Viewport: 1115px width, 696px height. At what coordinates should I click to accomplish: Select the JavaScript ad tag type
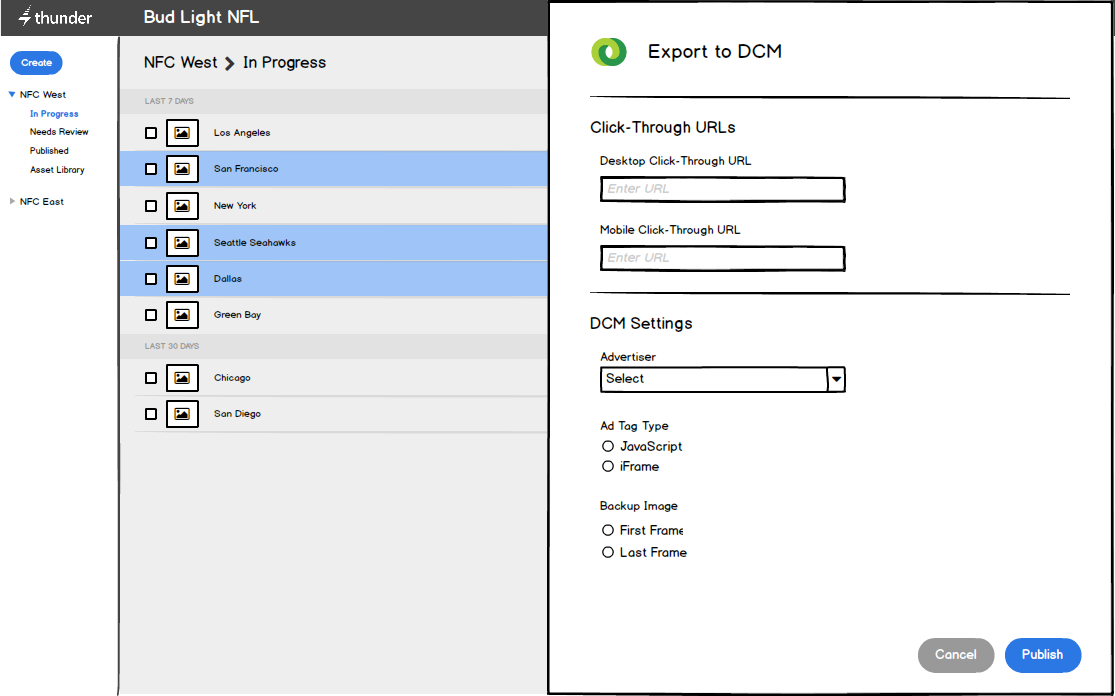(608, 446)
